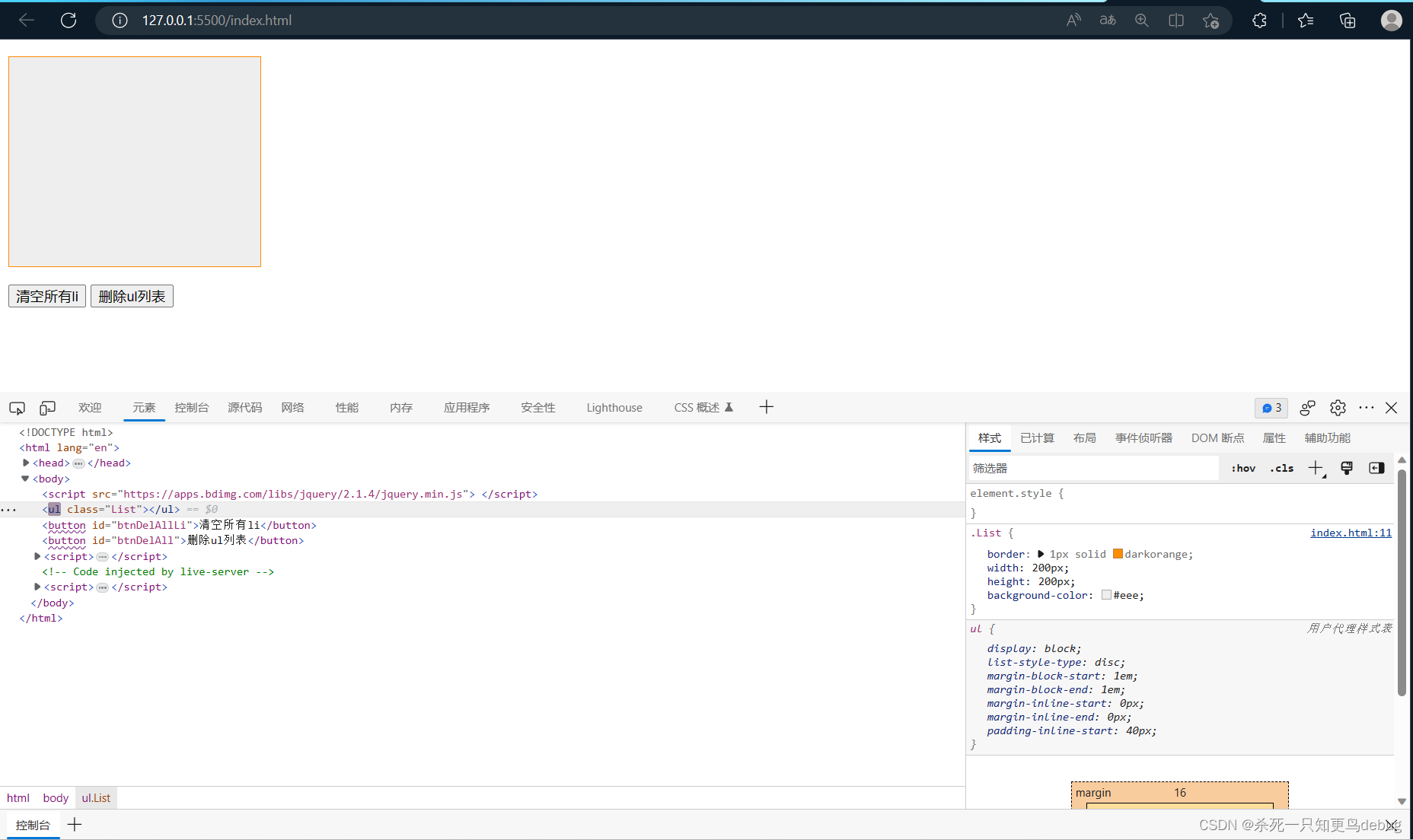
Task: Click the address bar URL
Action: point(217,21)
